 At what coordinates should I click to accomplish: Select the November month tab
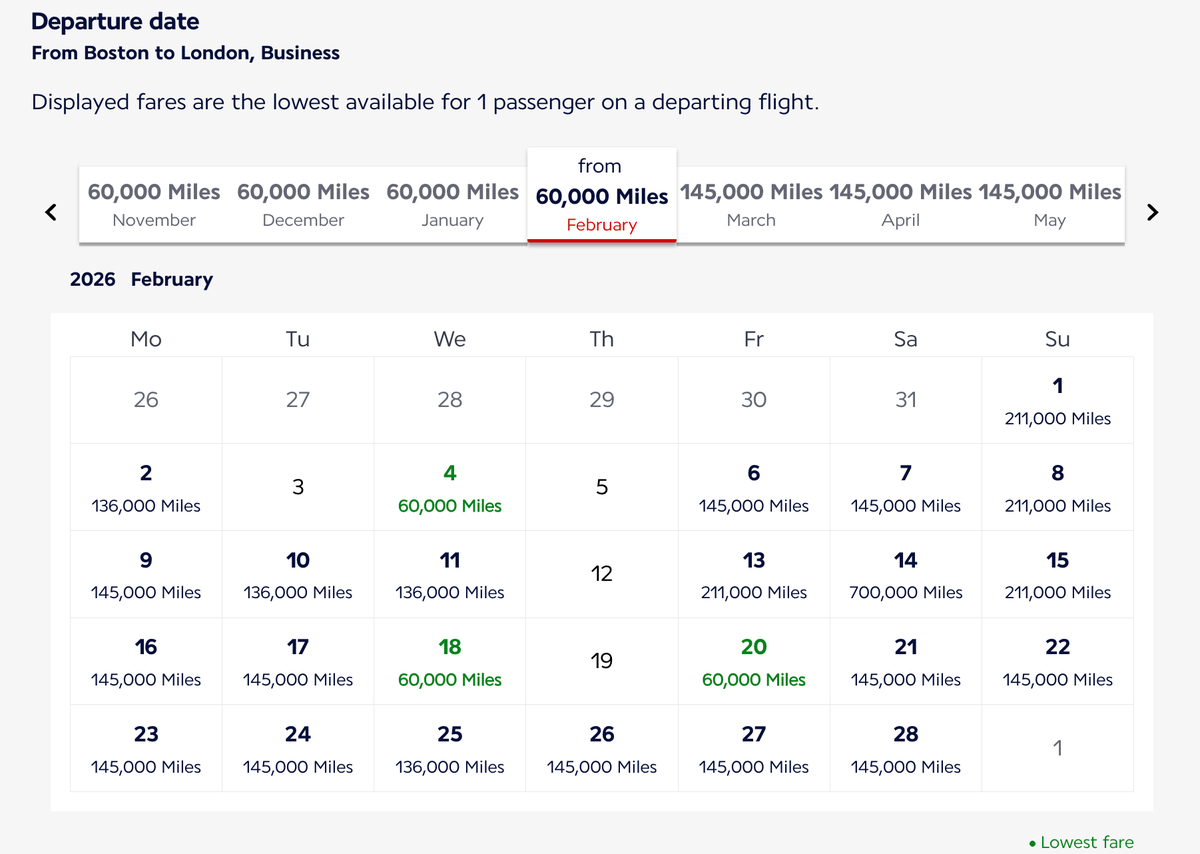(x=153, y=203)
